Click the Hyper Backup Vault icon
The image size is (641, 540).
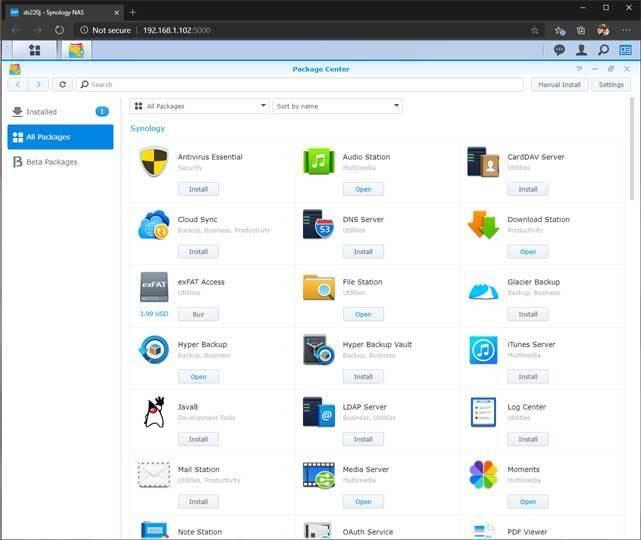click(x=319, y=350)
